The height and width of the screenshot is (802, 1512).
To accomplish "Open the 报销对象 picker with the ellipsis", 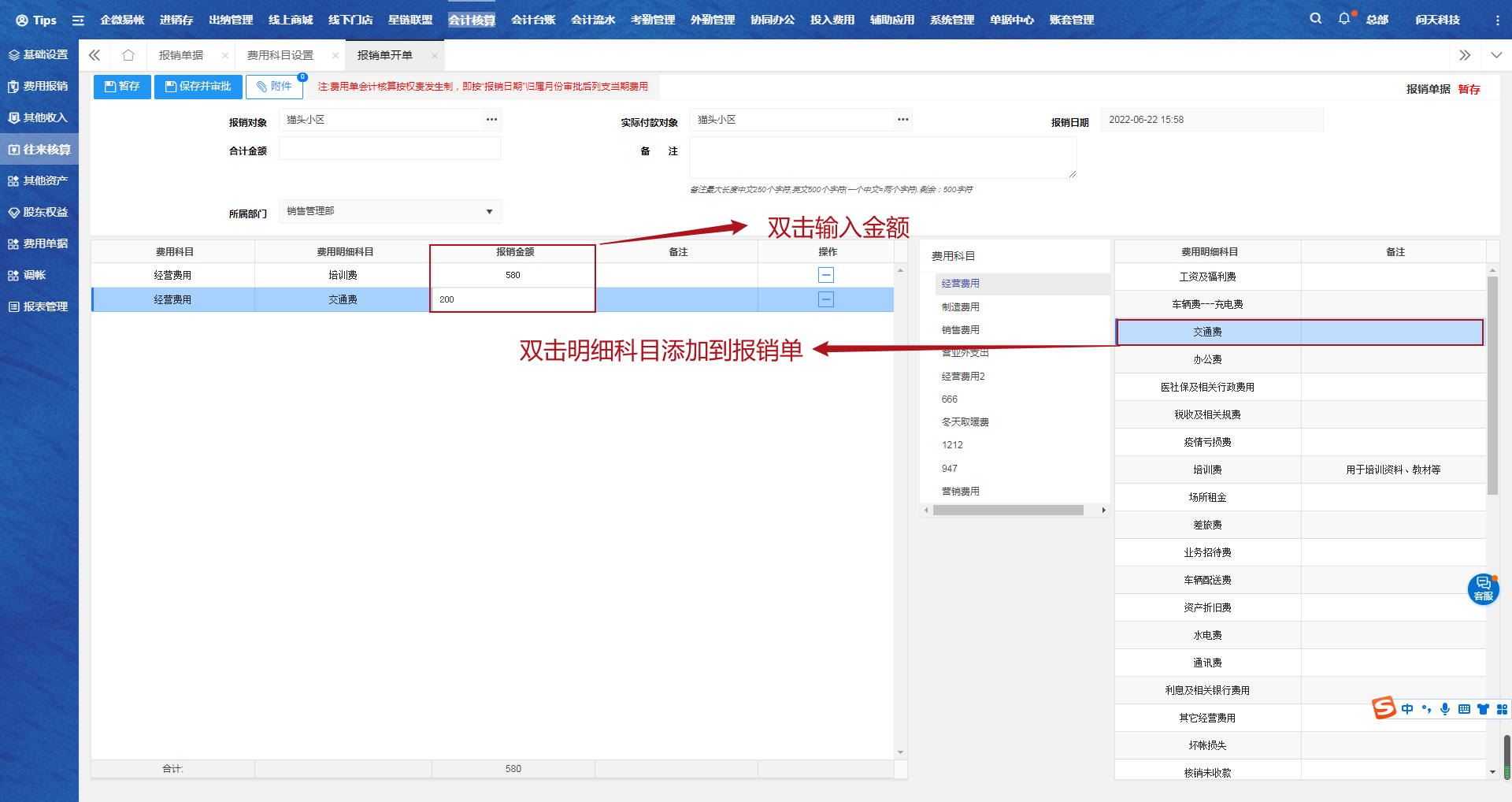I will 491,120.
